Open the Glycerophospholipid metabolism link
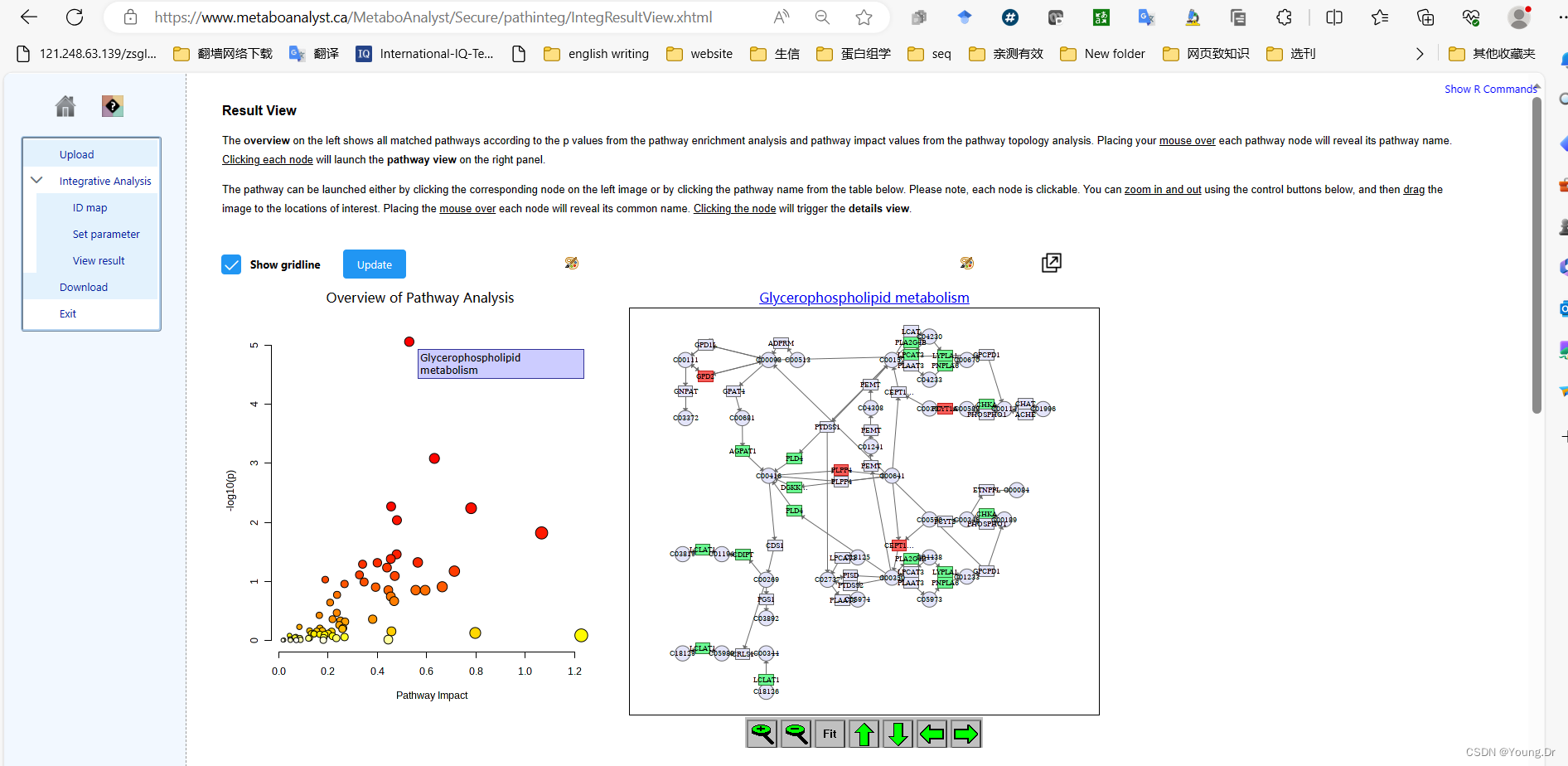 (x=864, y=297)
